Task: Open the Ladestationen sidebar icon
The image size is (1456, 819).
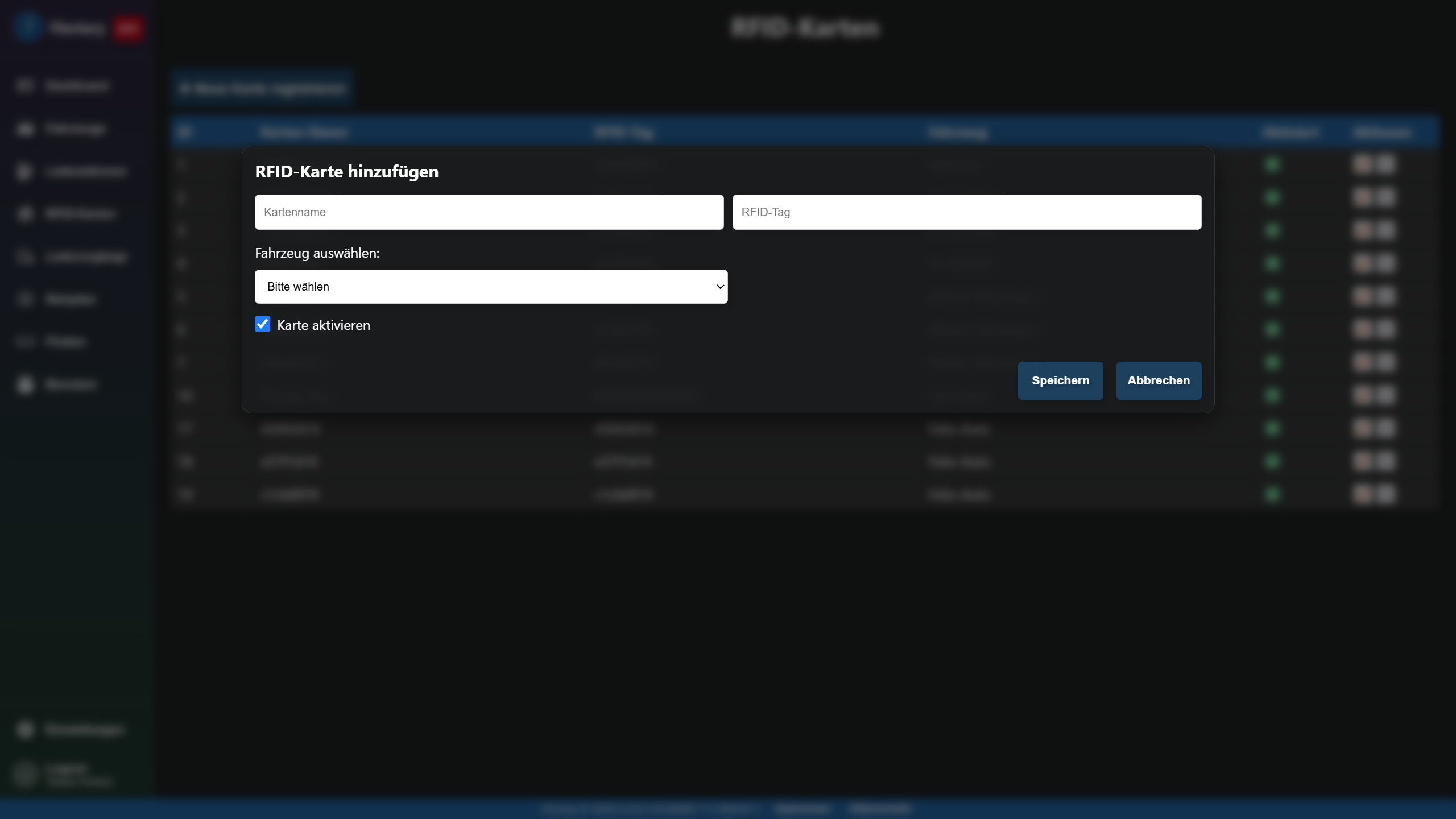Action: (24, 171)
